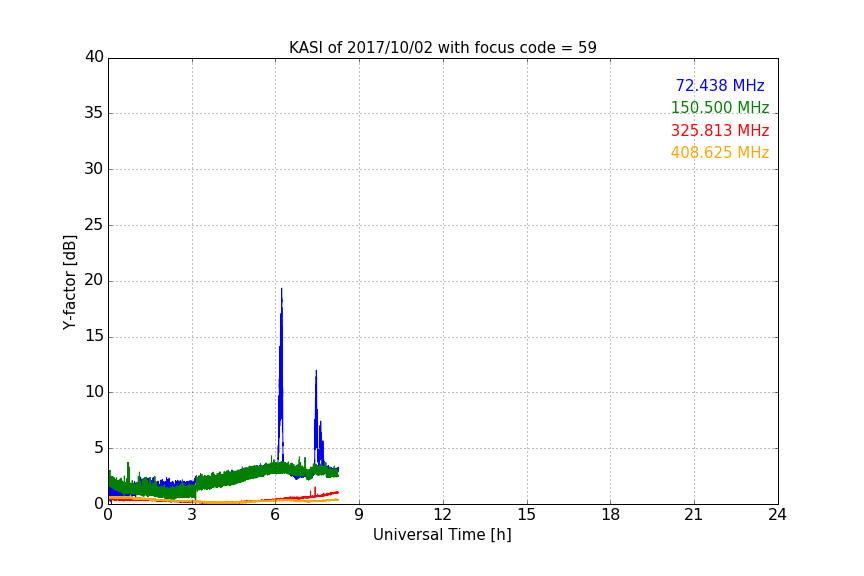Select the green 150.500 MHz legend label
Image resolution: width=864 pixels, height=576 pixels.
(720, 107)
